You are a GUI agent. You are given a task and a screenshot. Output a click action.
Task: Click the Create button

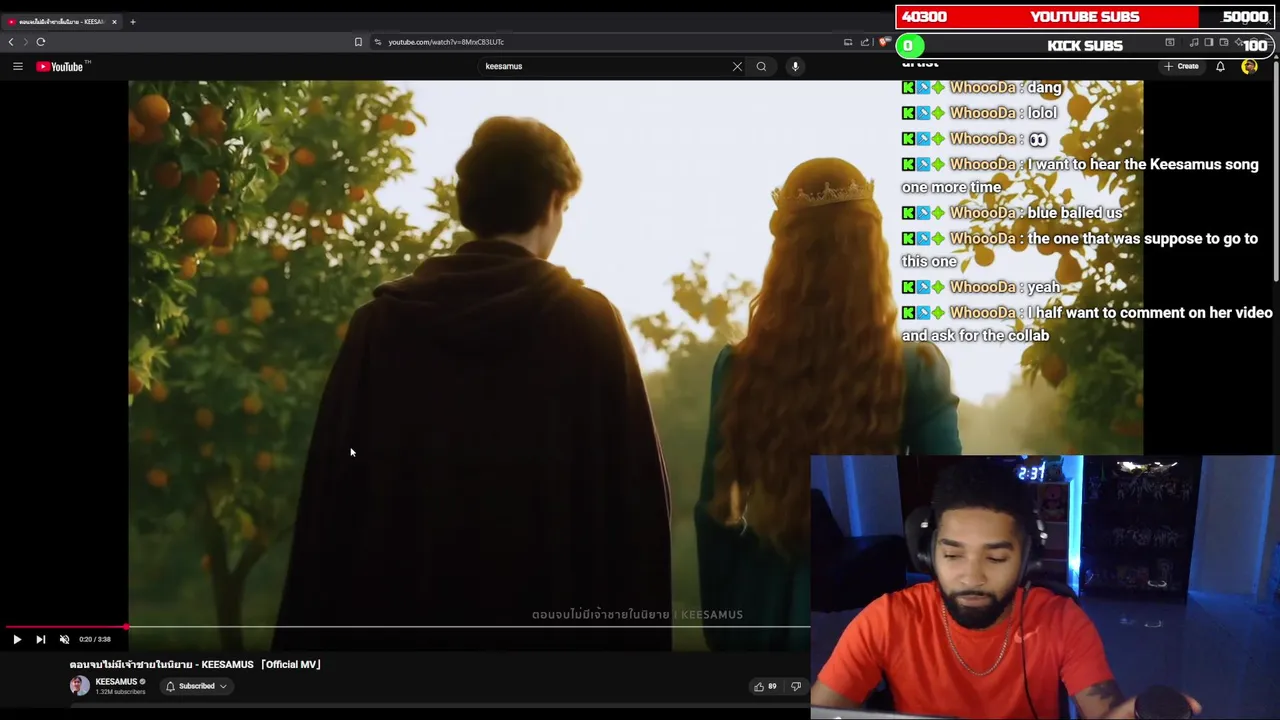click(1181, 66)
